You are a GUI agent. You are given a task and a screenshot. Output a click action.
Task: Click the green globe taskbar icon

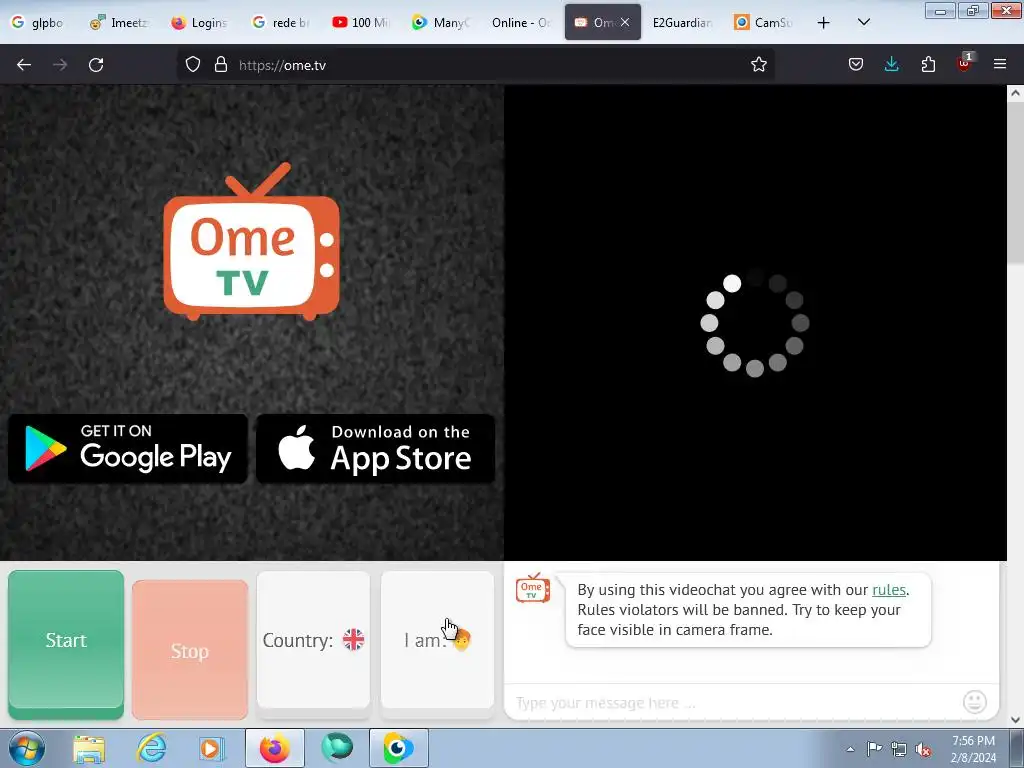337,748
